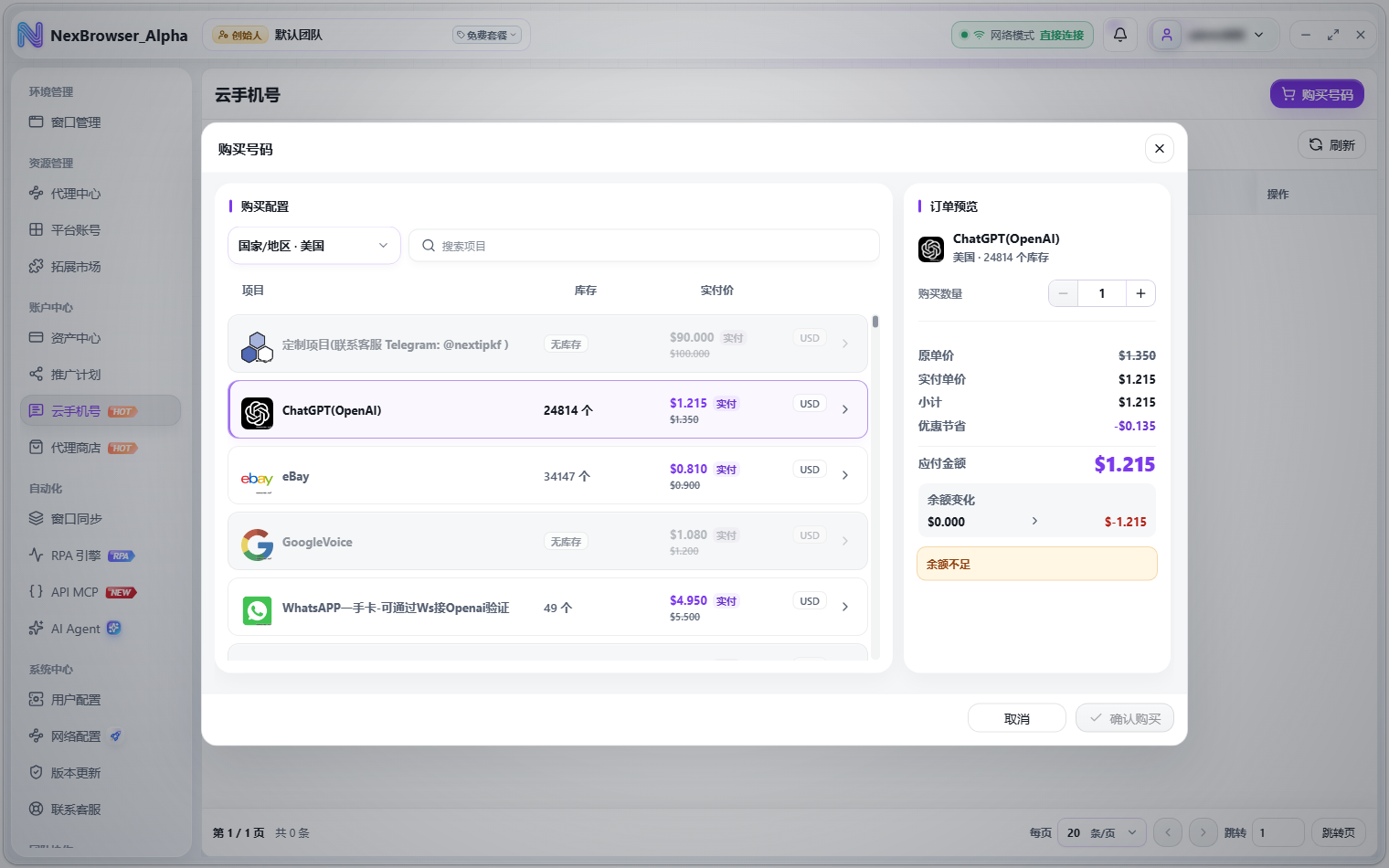This screenshot has width=1389, height=868.
Task: Expand the user account dropdown arrow
Action: (1259, 35)
